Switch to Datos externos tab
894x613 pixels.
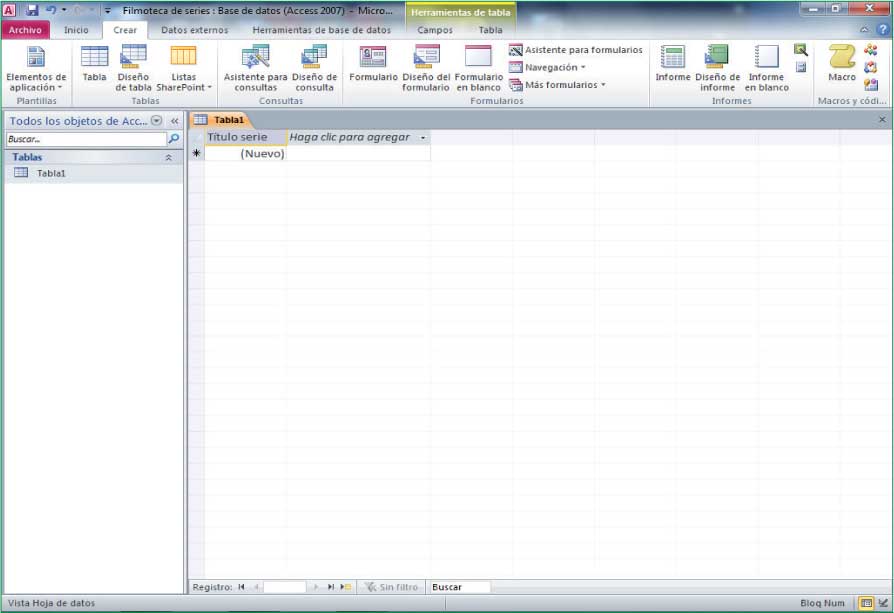[x=194, y=30]
